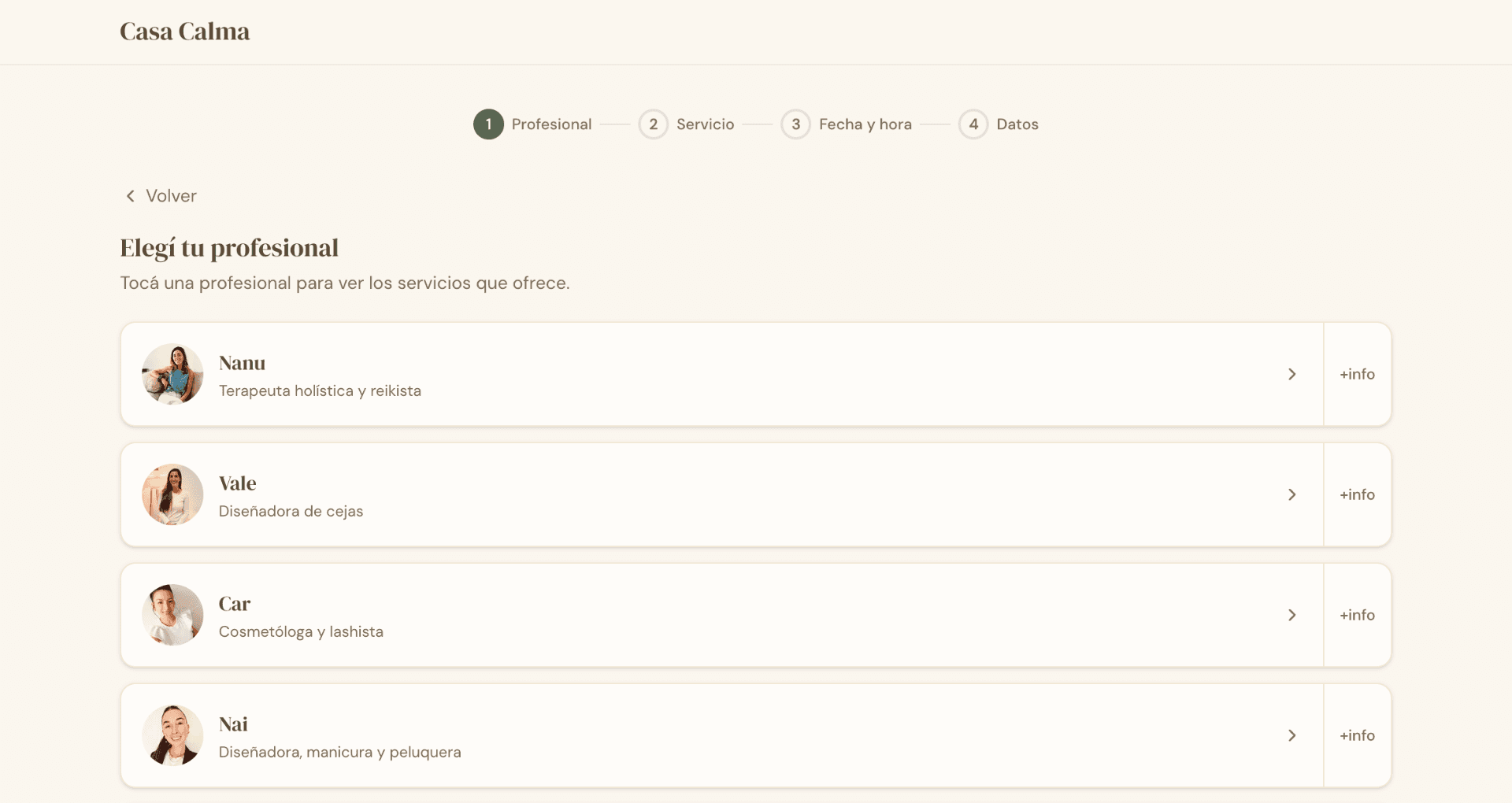1512x803 pixels.
Task: Click the Profesional step label
Action: pyautogui.click(x=551, y=124)
